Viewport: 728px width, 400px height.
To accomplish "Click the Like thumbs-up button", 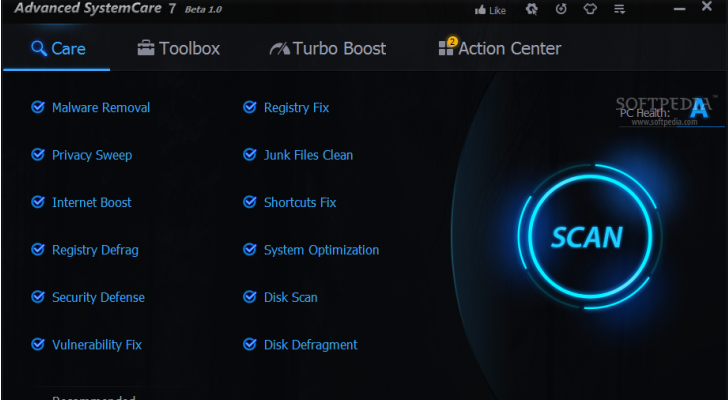I will coord(490,10).
